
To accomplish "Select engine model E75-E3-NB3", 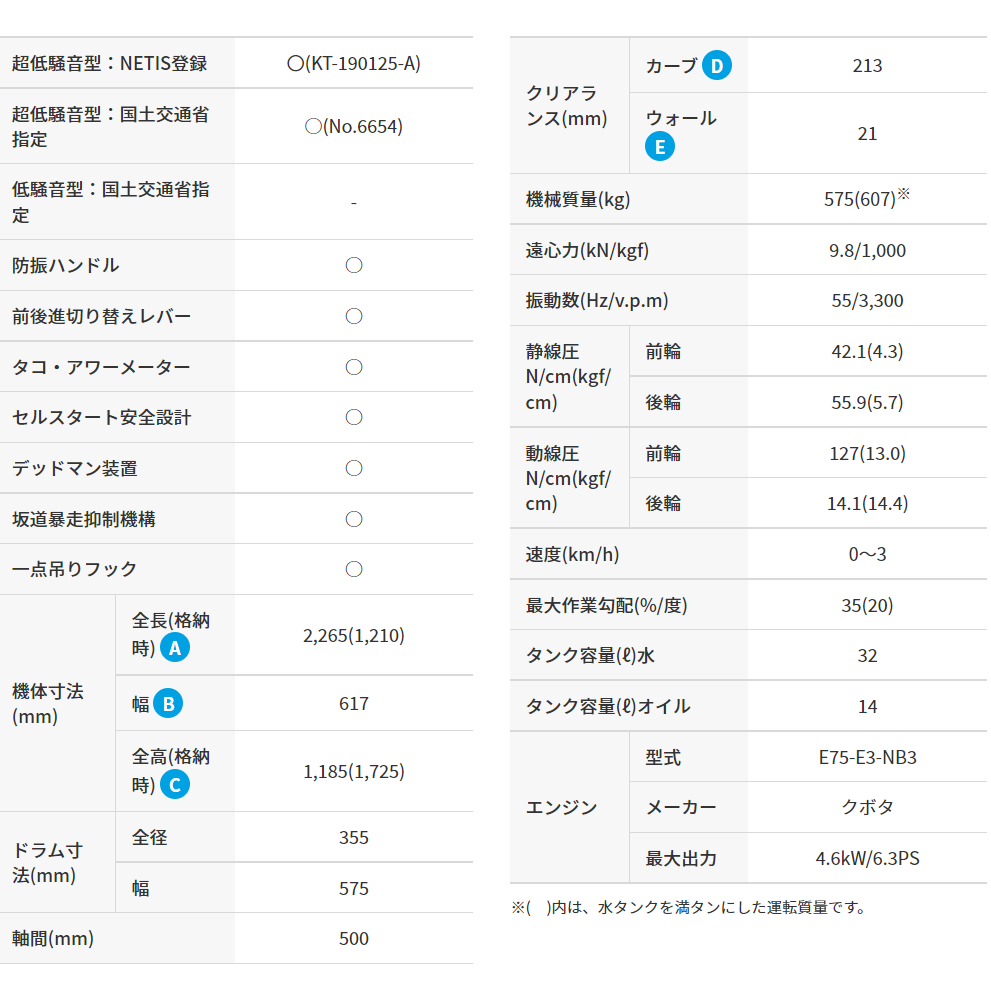I will coord(867,757).
